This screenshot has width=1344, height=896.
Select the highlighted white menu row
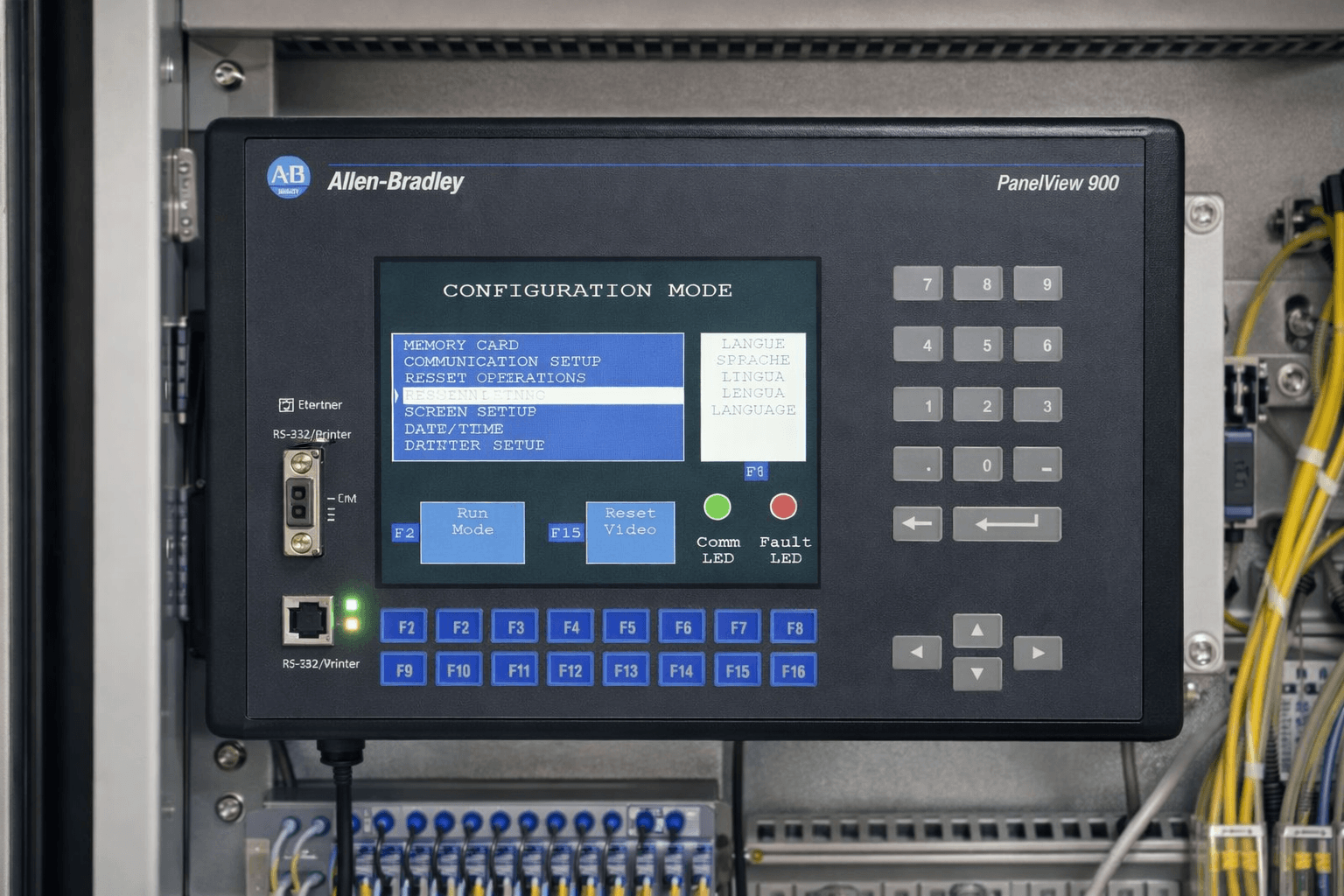click(538, 395)
